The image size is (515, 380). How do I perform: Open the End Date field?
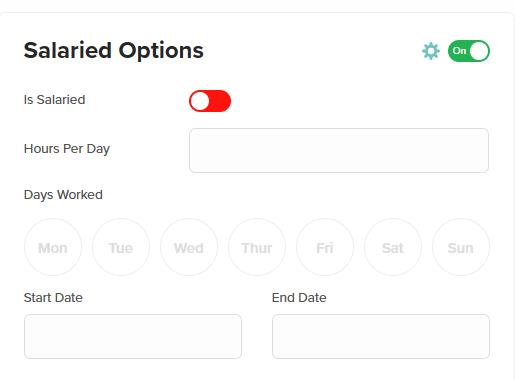coord(381,336)
